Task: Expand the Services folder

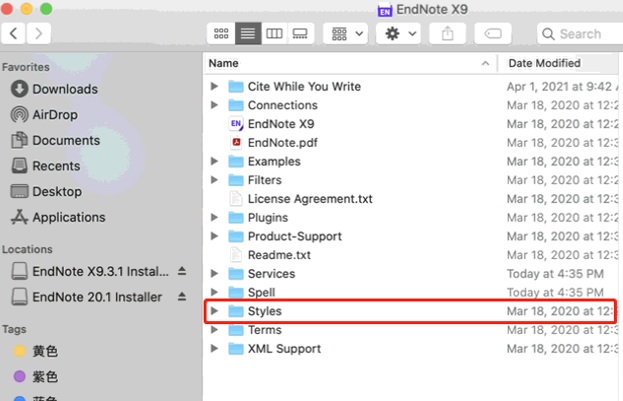Action: pos(214,273)
